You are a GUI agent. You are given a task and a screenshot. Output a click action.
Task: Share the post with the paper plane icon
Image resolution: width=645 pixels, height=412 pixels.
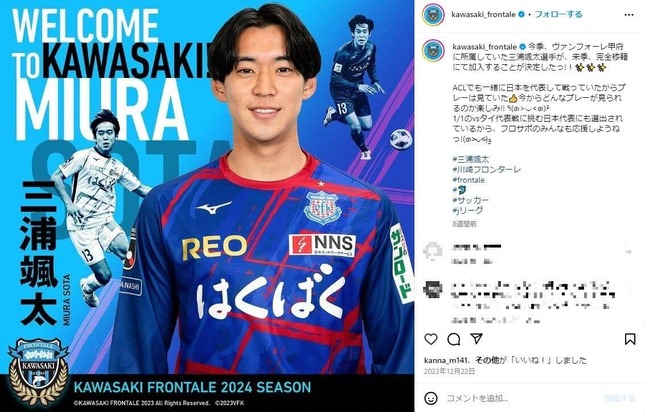coord(476,338)
